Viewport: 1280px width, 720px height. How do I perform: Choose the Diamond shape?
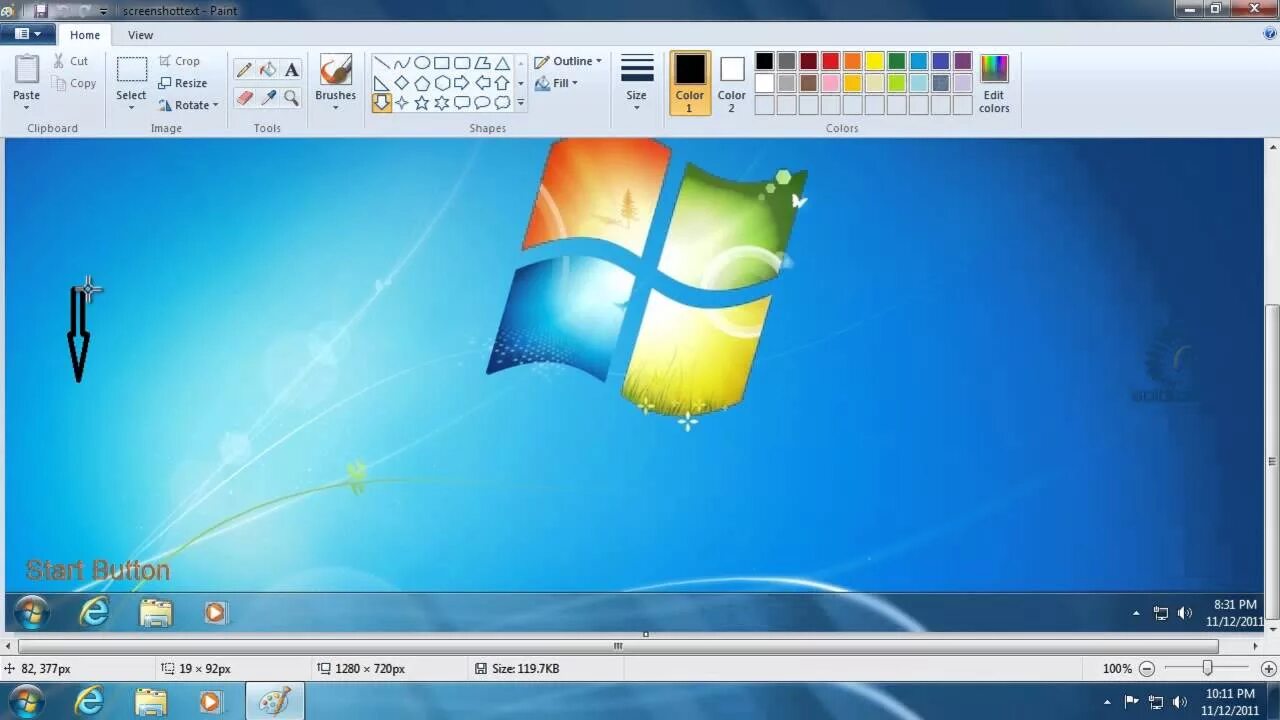(402, 83)
